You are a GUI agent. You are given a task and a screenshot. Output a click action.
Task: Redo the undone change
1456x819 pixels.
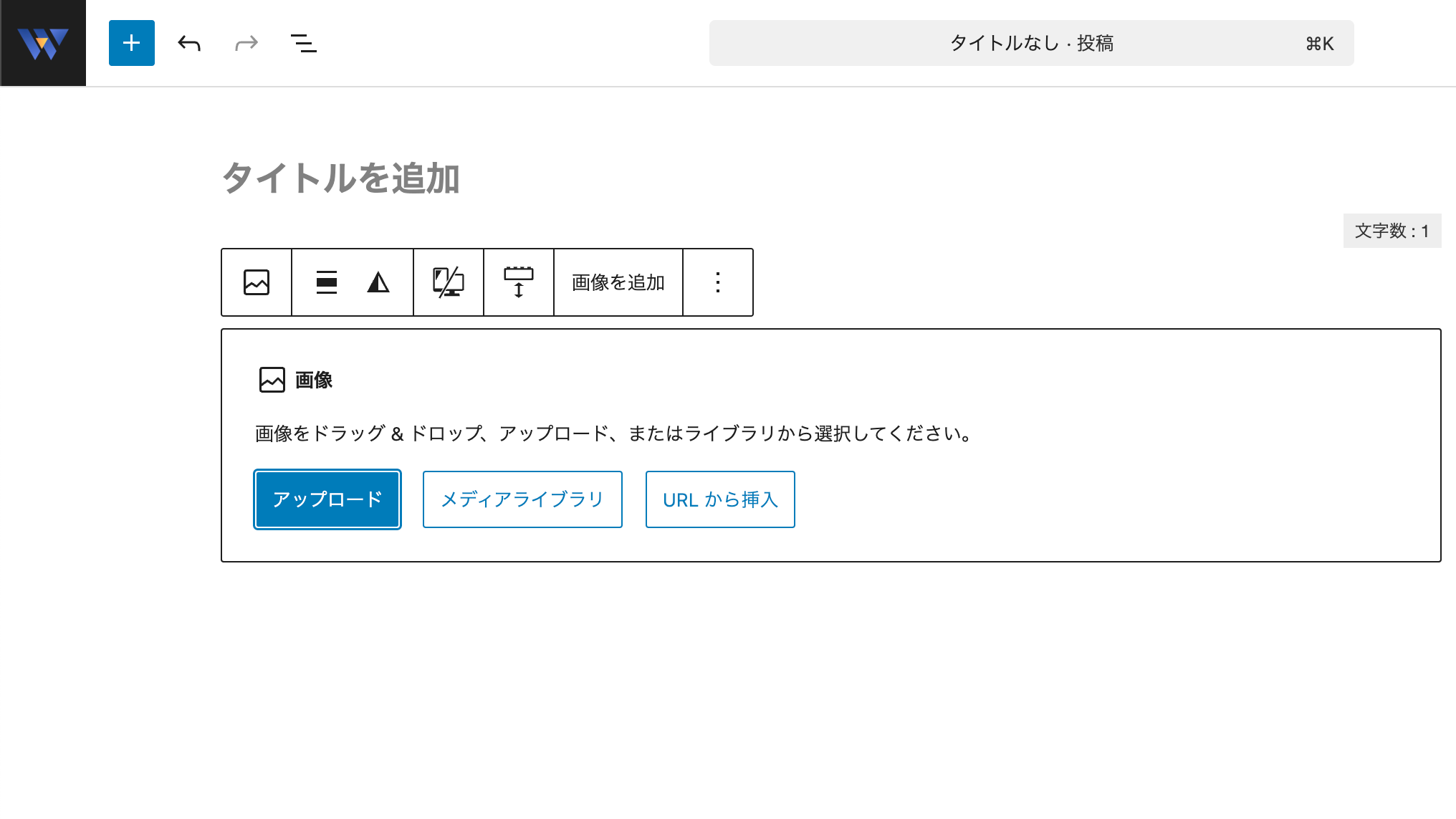(246, 43)
